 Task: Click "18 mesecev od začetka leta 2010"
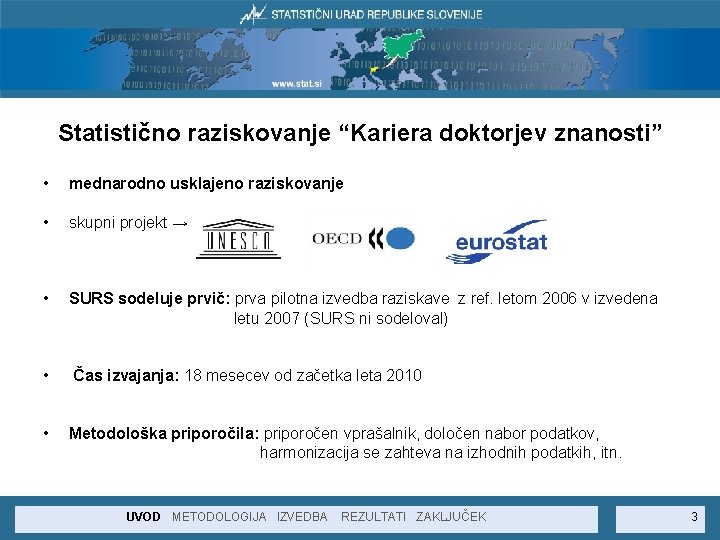[303, 376]
